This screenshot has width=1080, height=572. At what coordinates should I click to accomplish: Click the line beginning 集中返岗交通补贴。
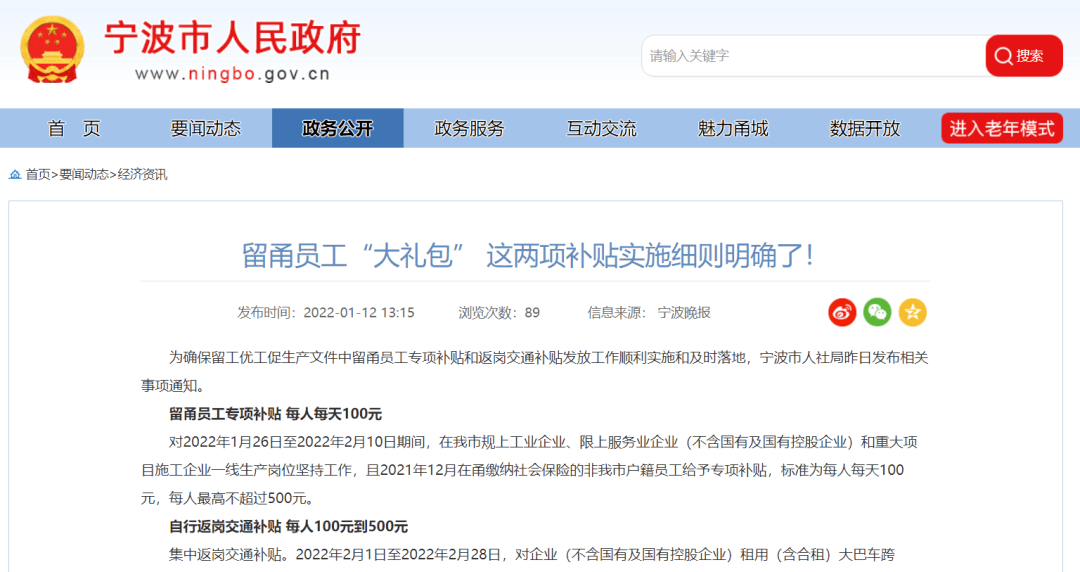(532, 555)
